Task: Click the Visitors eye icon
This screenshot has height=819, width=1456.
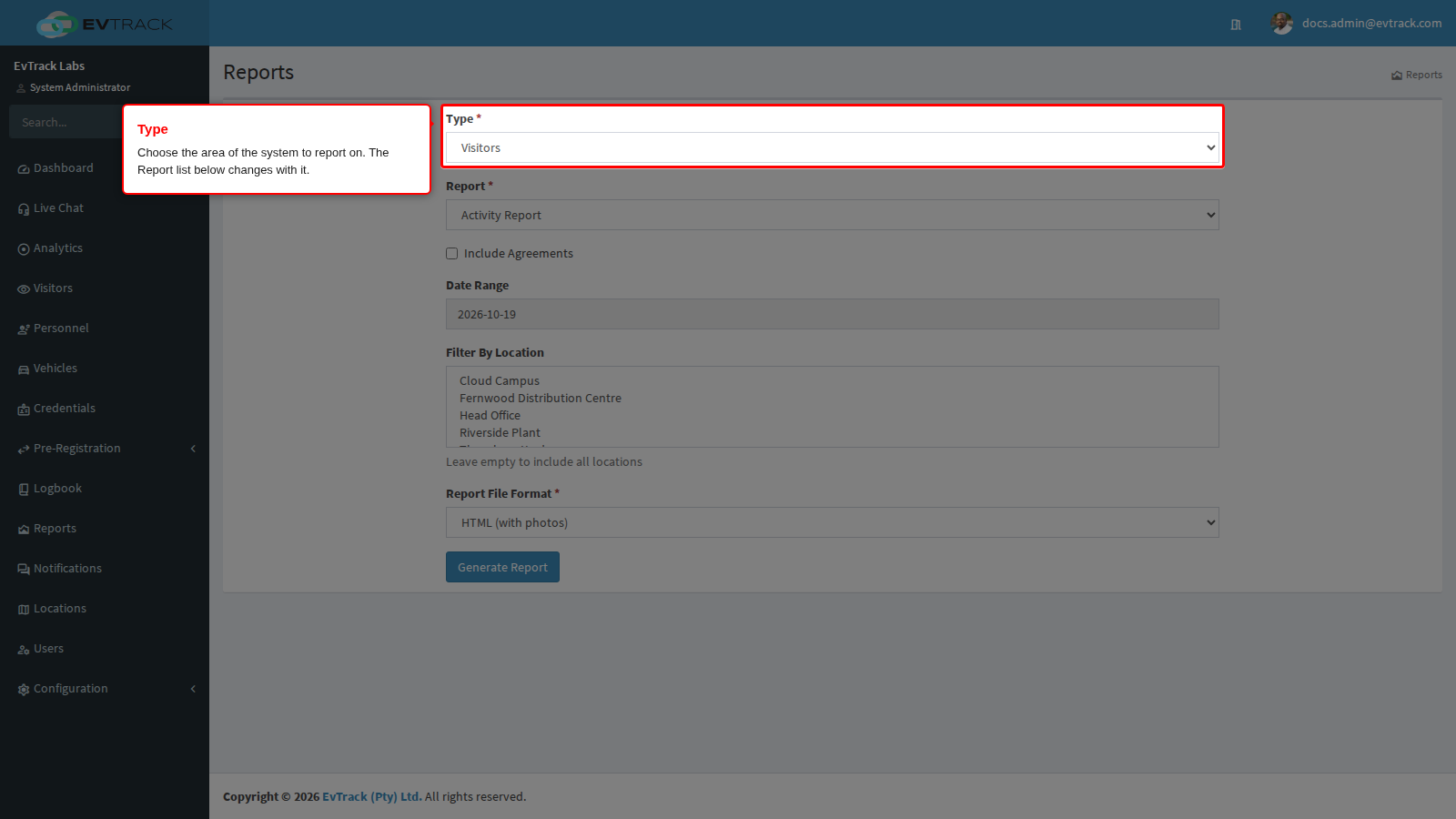Action: tap(24, 289)
